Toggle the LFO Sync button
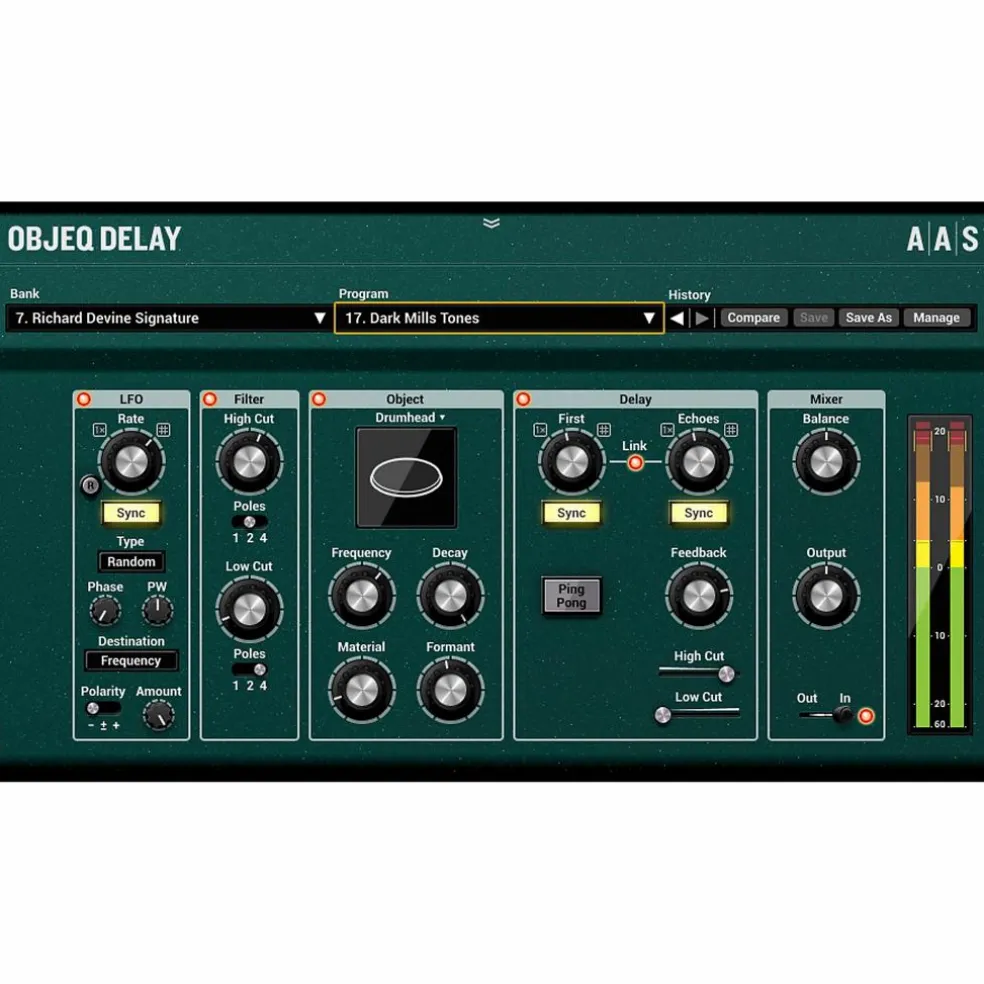The width and height of the screenshot is (984, 984). [x=131, y=513]
